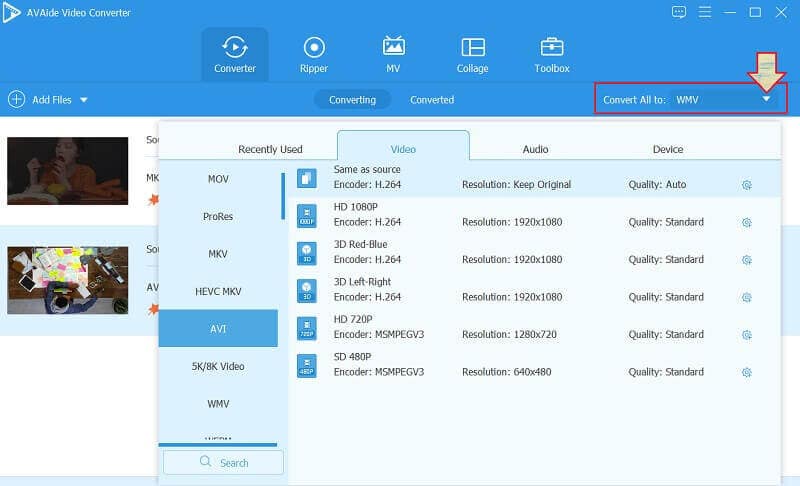Open settings gear for HD 720P
800x486 pixels.
747,335
